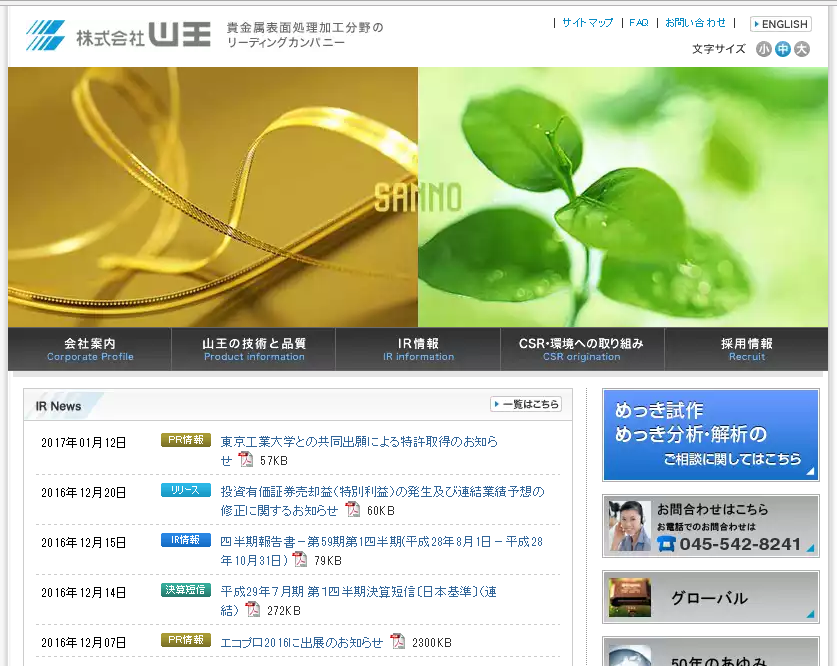837x666 pixels.
Task: Open グローバル banner
Action: pos(710,597)
